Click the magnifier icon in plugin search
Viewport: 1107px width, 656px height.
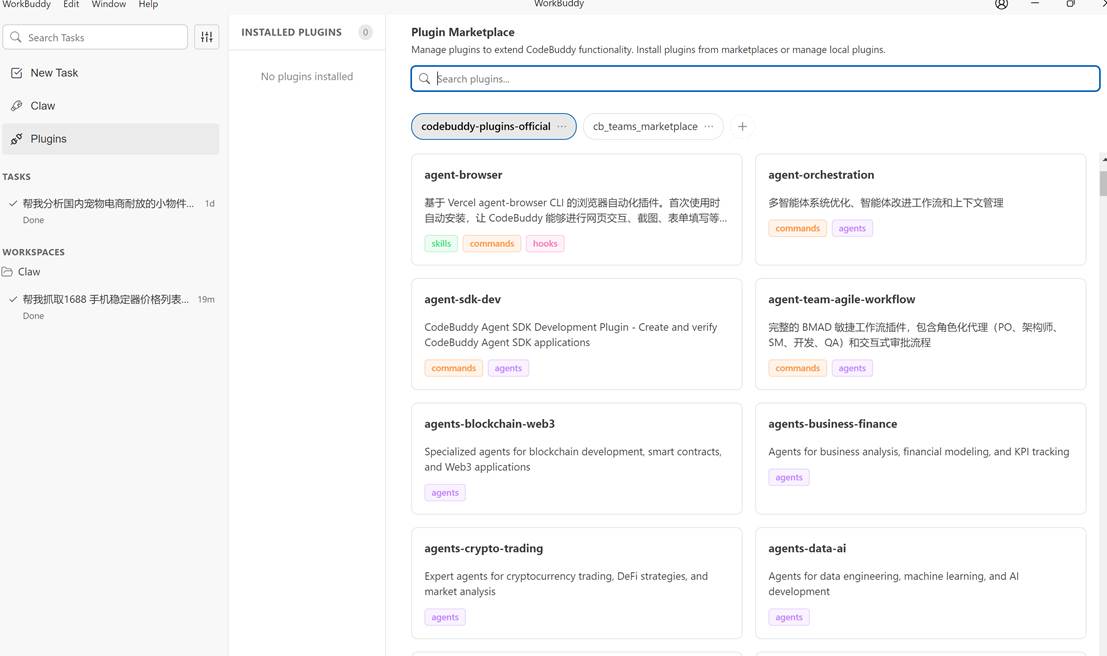click(x=424, y=78)
